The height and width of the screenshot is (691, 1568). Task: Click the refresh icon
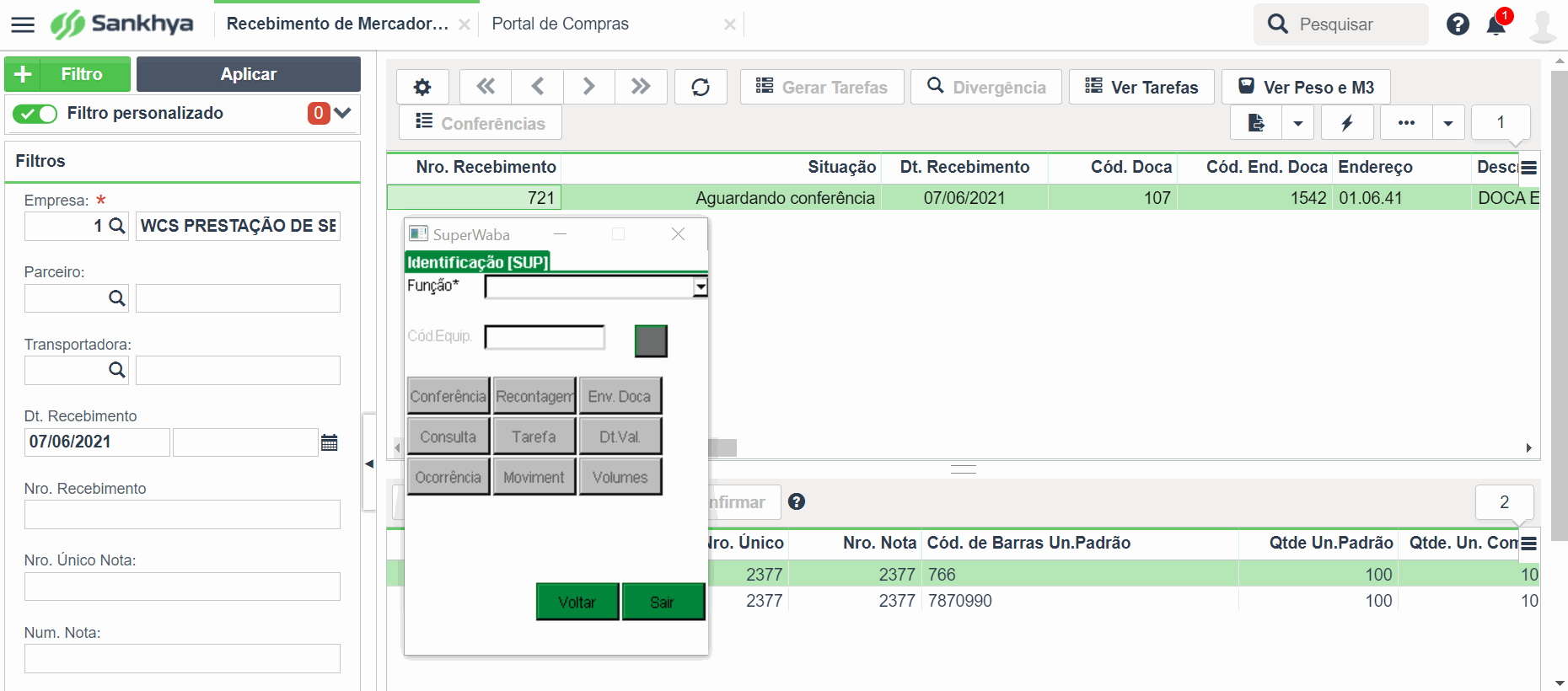[x=701, y=87]
